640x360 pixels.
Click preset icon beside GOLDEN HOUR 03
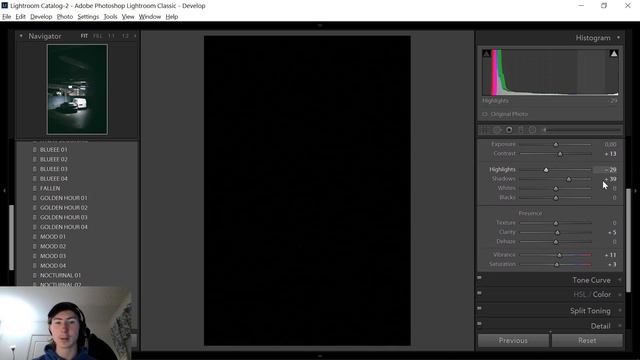35,218
